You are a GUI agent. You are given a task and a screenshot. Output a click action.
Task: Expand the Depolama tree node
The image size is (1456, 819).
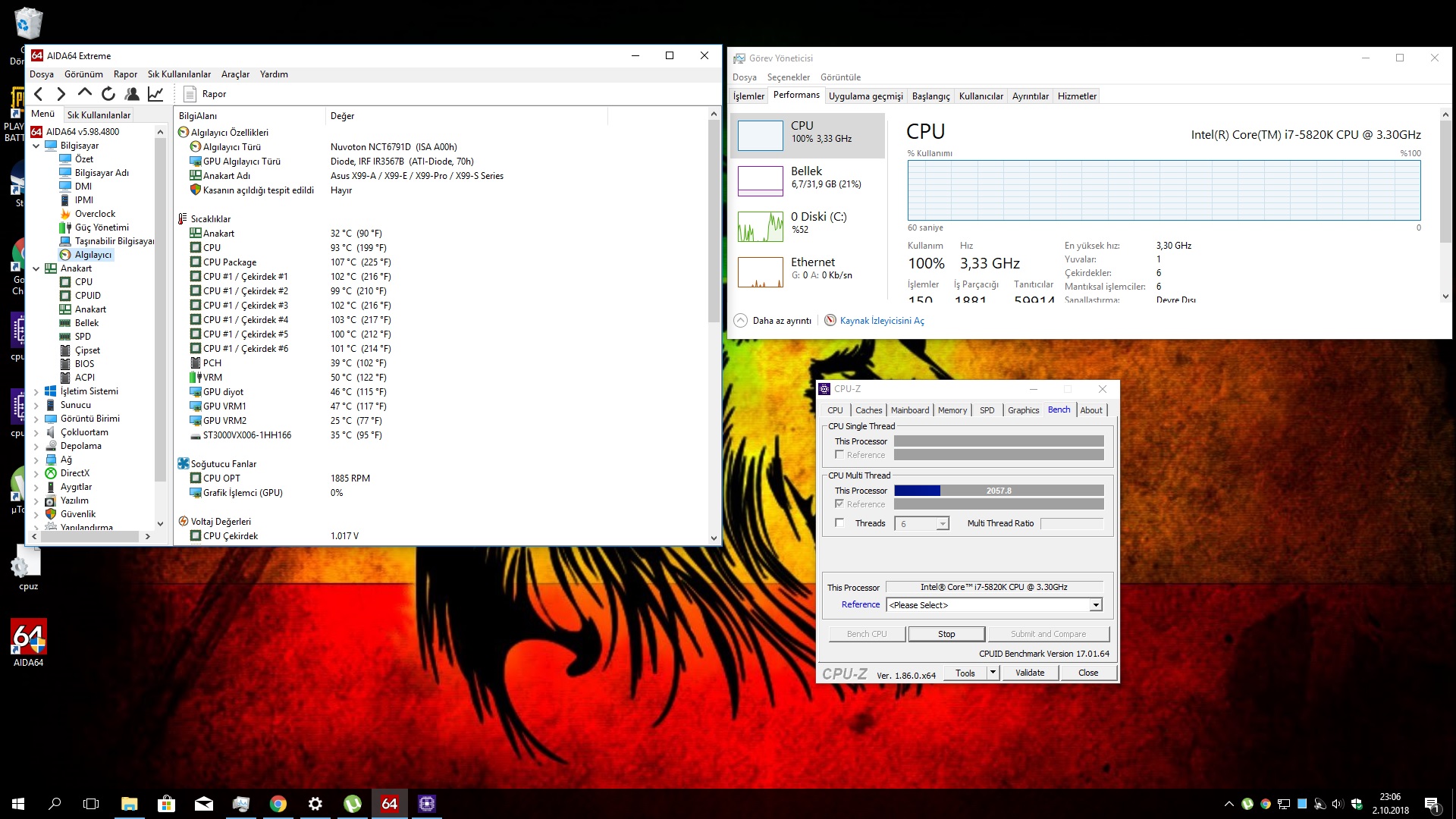click(x=36, y=446)
